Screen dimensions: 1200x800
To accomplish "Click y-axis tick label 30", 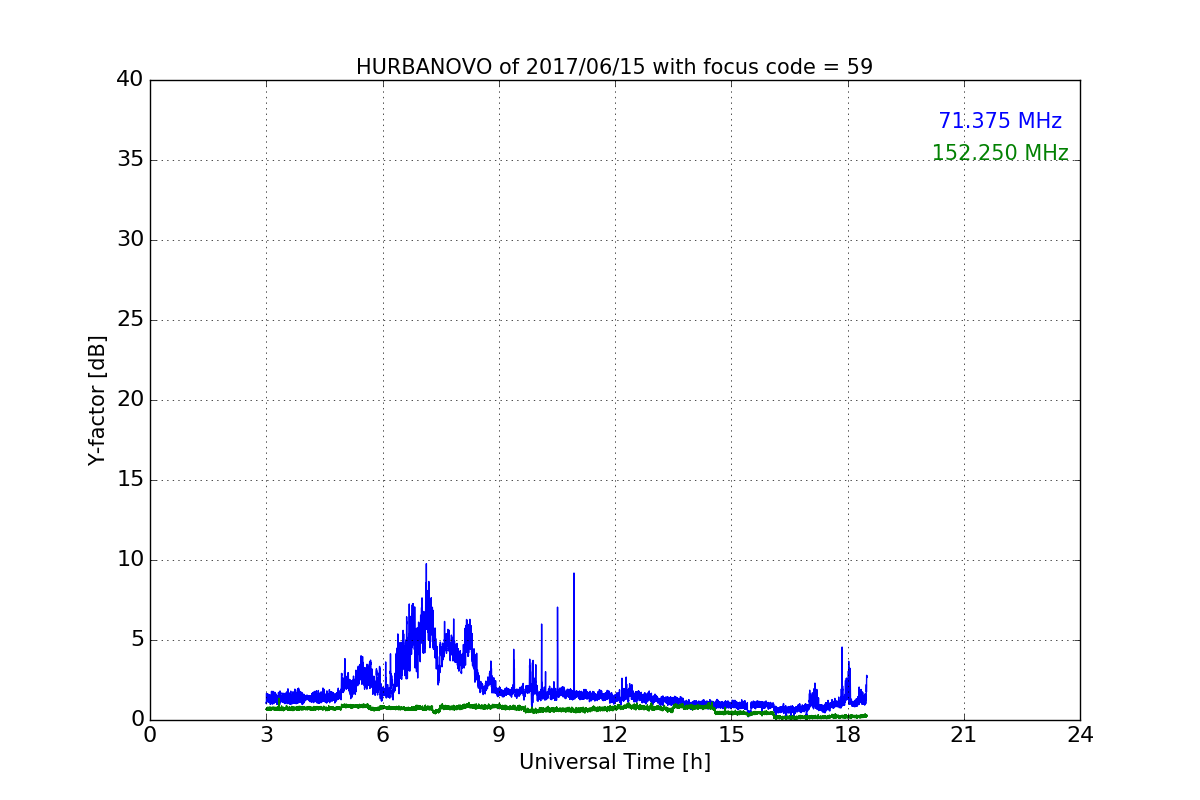I will point(130,240).
